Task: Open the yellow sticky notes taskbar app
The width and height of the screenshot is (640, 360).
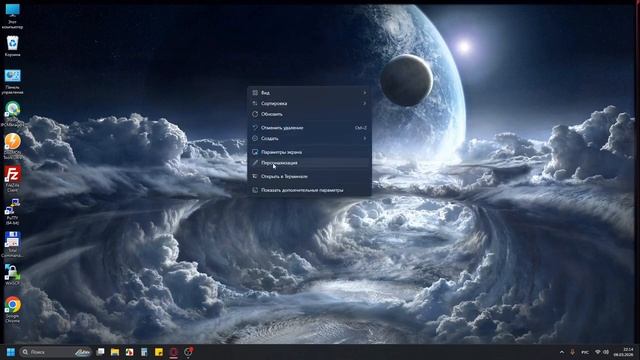Action: [159, 352]
